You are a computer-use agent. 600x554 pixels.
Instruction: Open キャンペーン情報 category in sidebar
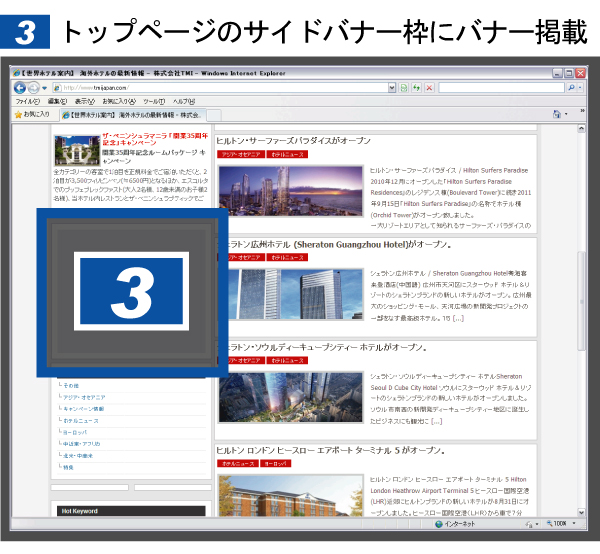pyautogui.click(x=83, y=409)
